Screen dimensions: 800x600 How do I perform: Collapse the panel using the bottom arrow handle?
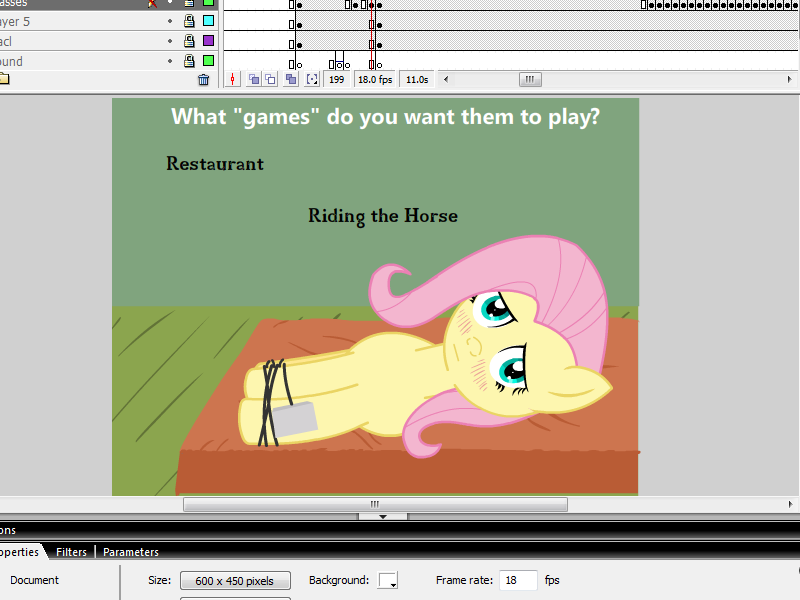382,517
